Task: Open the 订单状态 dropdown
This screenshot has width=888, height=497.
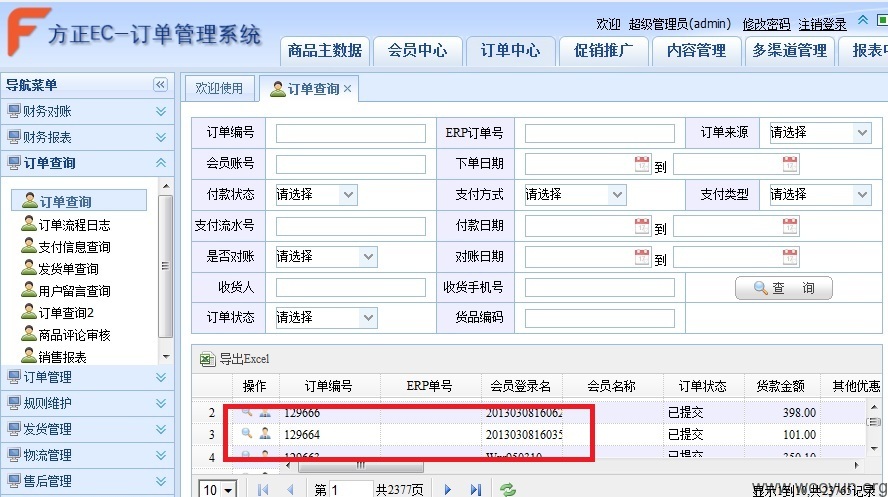Action: [x=368, y=318]
